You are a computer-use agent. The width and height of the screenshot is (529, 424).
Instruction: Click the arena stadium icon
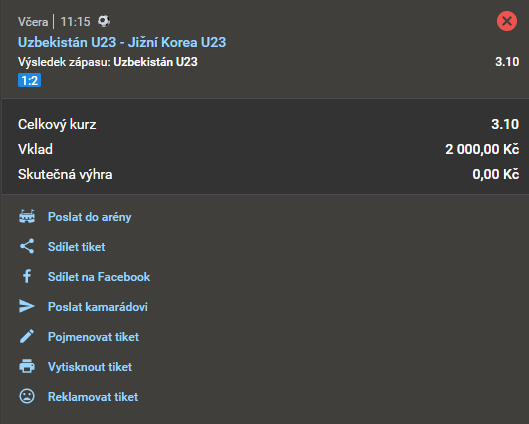coord(27,217)
